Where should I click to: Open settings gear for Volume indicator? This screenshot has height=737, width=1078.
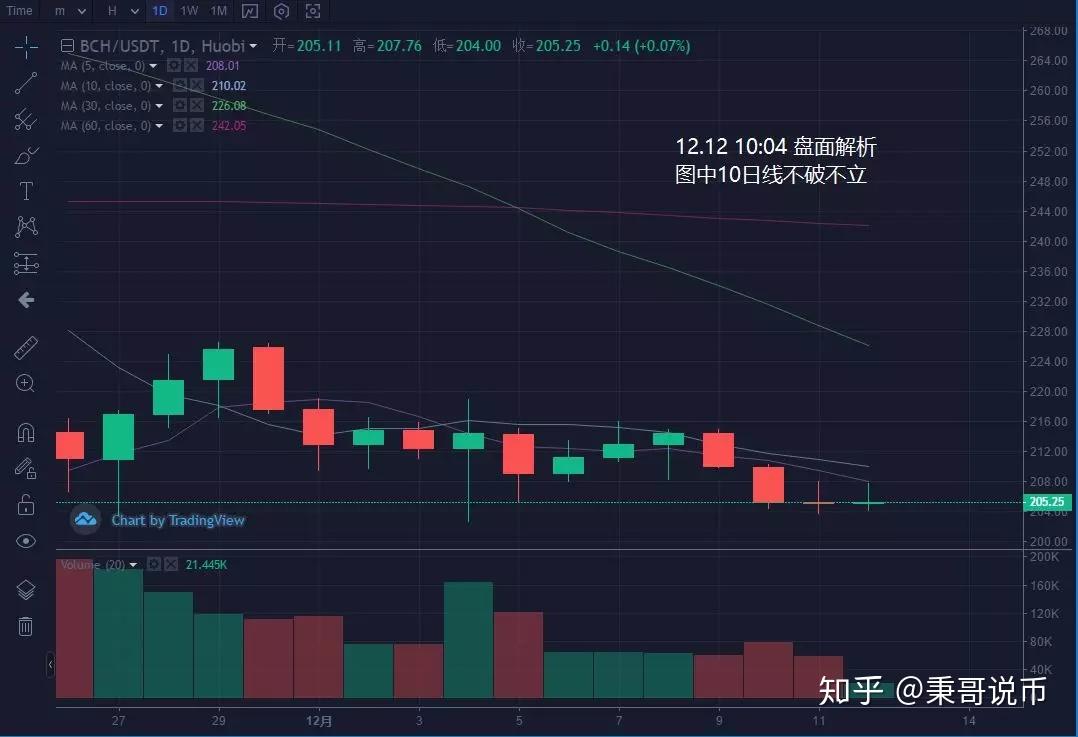[154, 564]
